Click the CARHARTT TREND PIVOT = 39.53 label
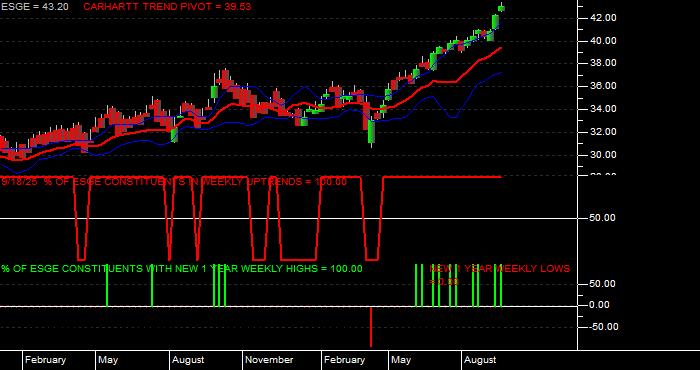Image resolution: width=700 pixels, height=370 pixels. [x=167, y=7]
